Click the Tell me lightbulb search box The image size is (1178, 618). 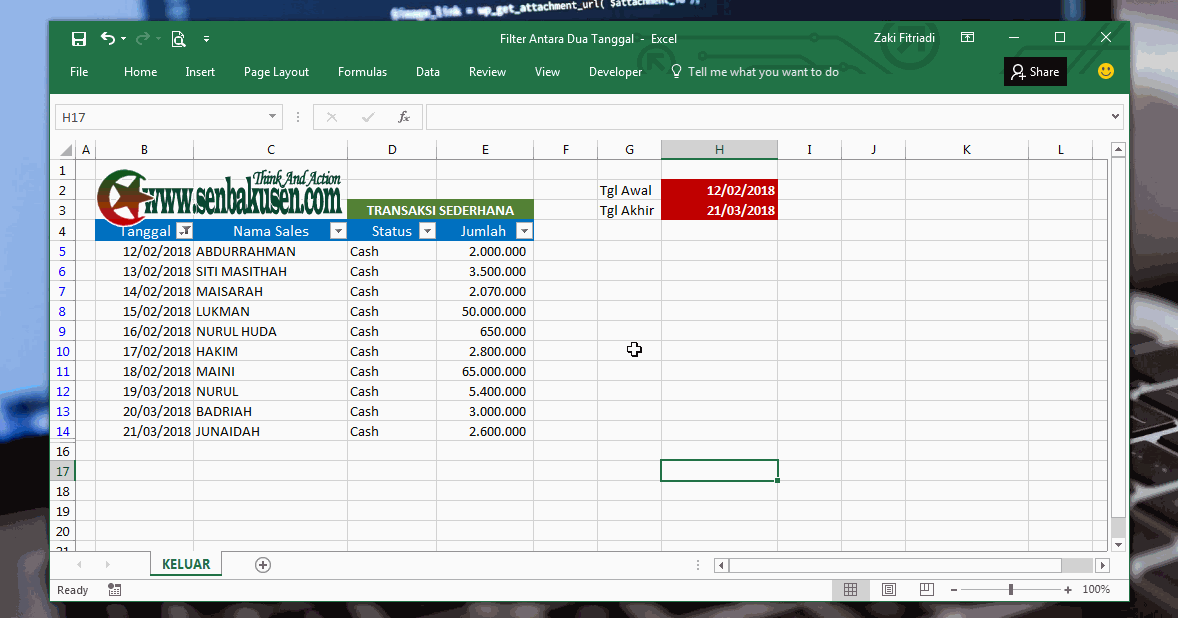coord(754,71)
